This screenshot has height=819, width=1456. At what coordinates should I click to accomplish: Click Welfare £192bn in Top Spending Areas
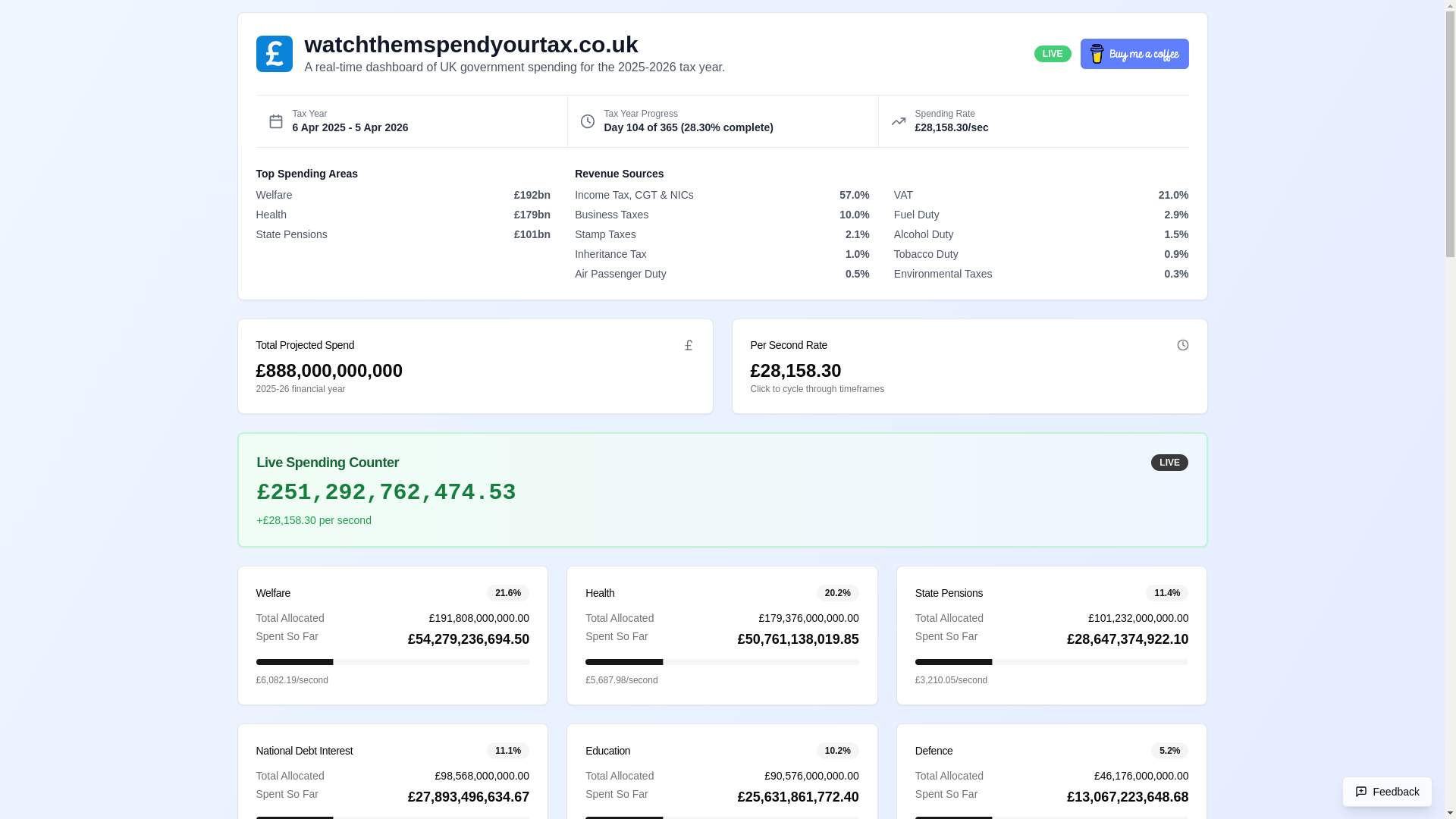pyautogui.click(x=403, y=195)
